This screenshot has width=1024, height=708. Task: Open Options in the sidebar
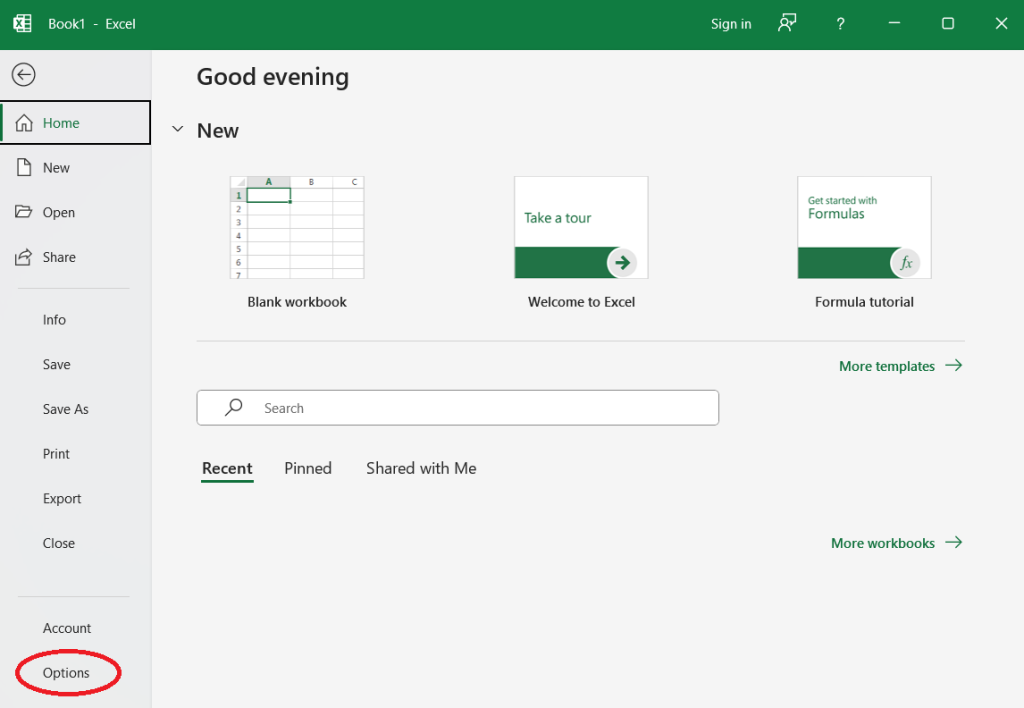[x=66, y=673]
